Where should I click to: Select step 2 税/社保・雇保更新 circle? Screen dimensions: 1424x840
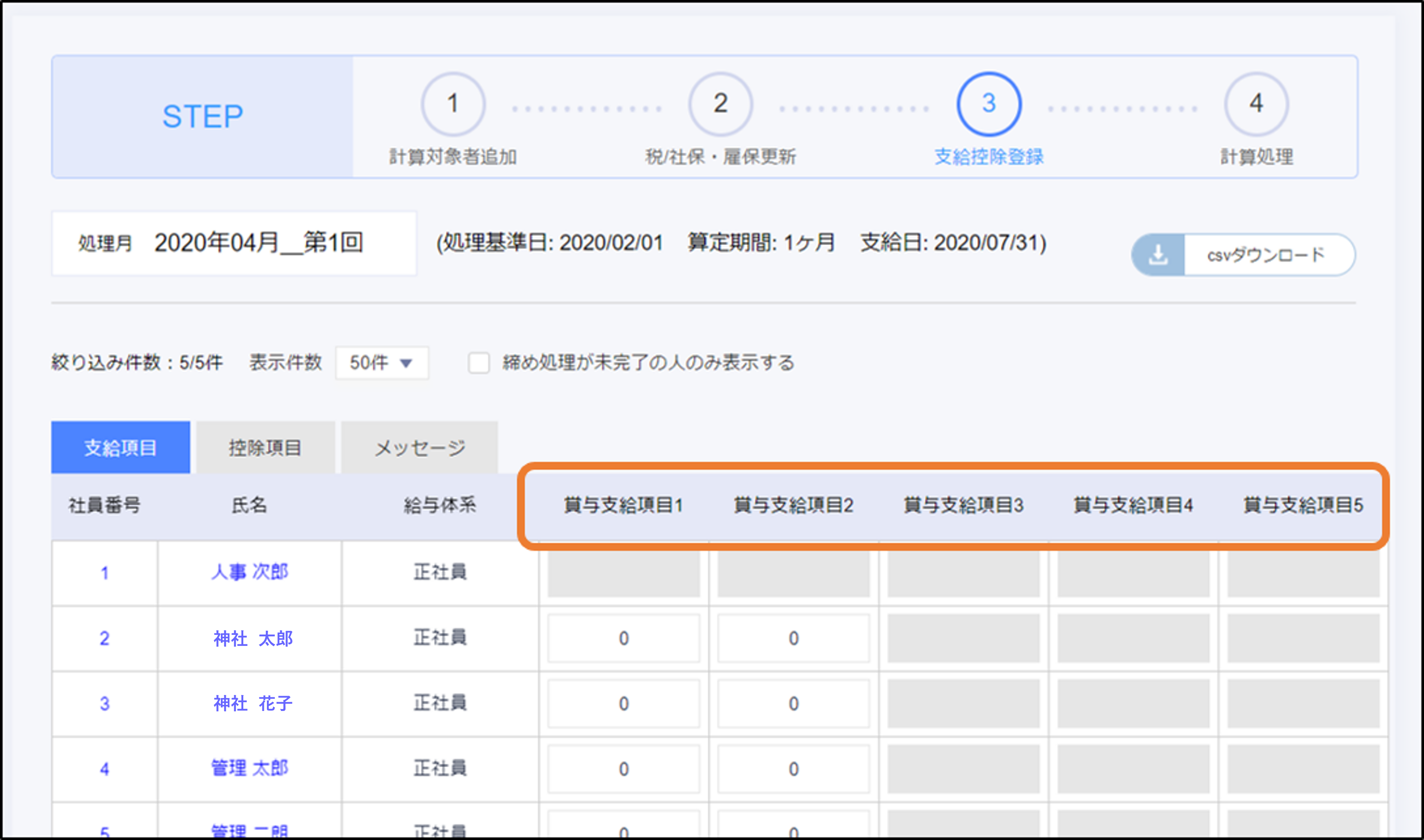(x=720, y=104)
